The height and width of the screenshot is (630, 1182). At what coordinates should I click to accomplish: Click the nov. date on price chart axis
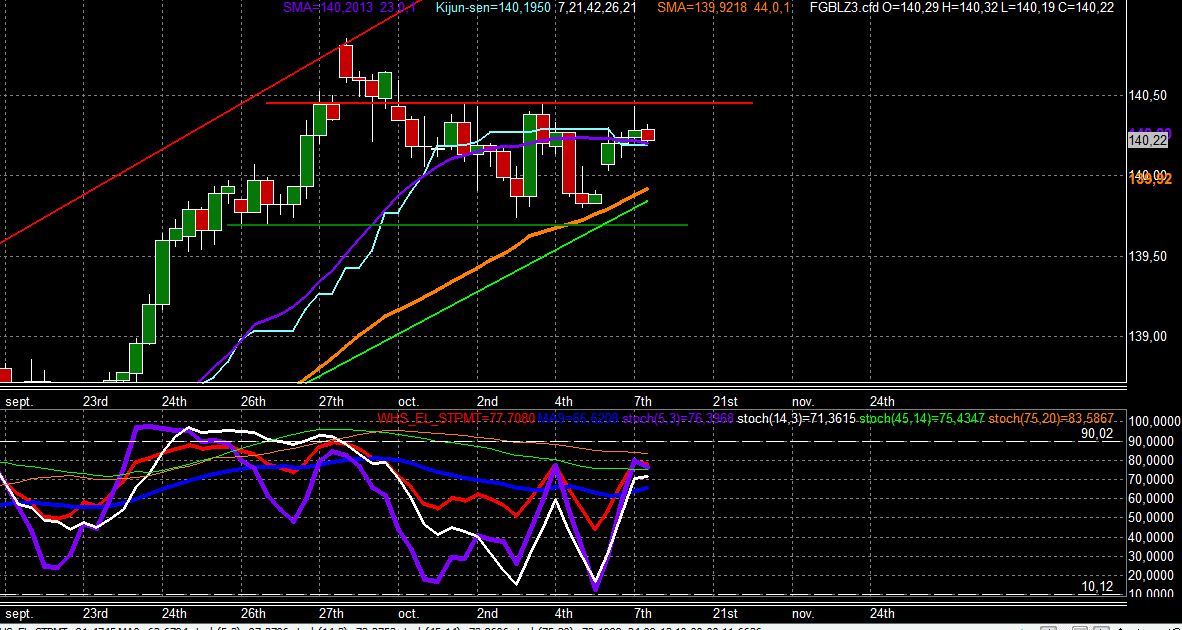[x=803, y=401]
